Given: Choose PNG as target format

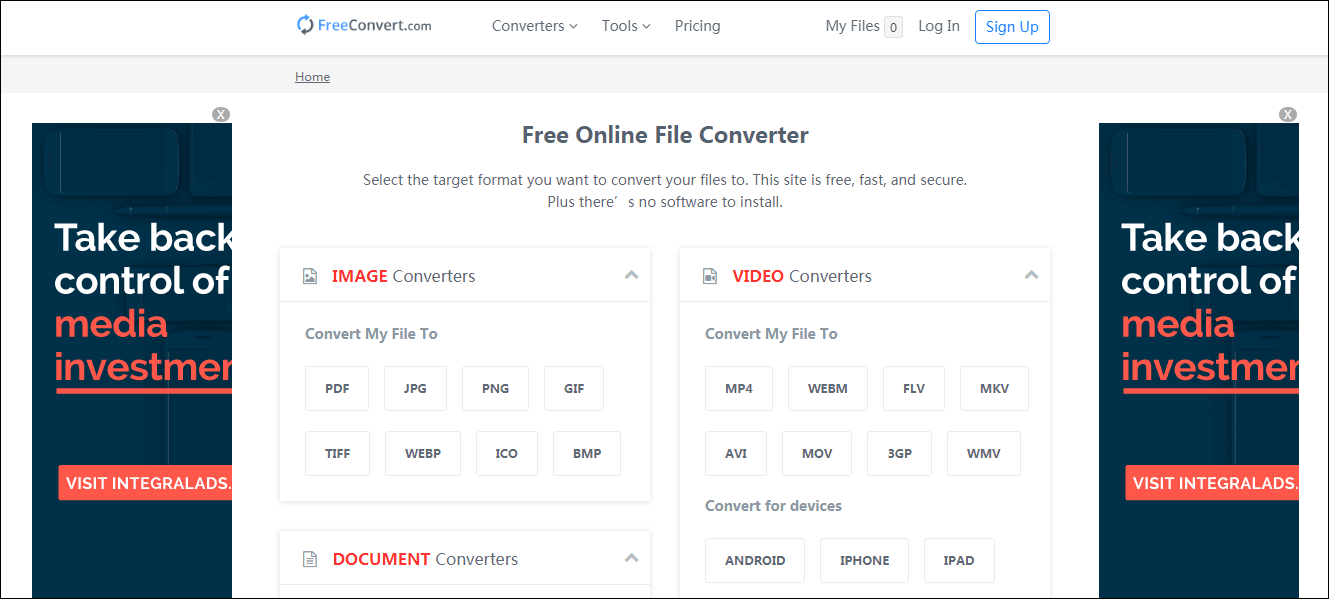Looking at the screenshot, I should [495, 389].
